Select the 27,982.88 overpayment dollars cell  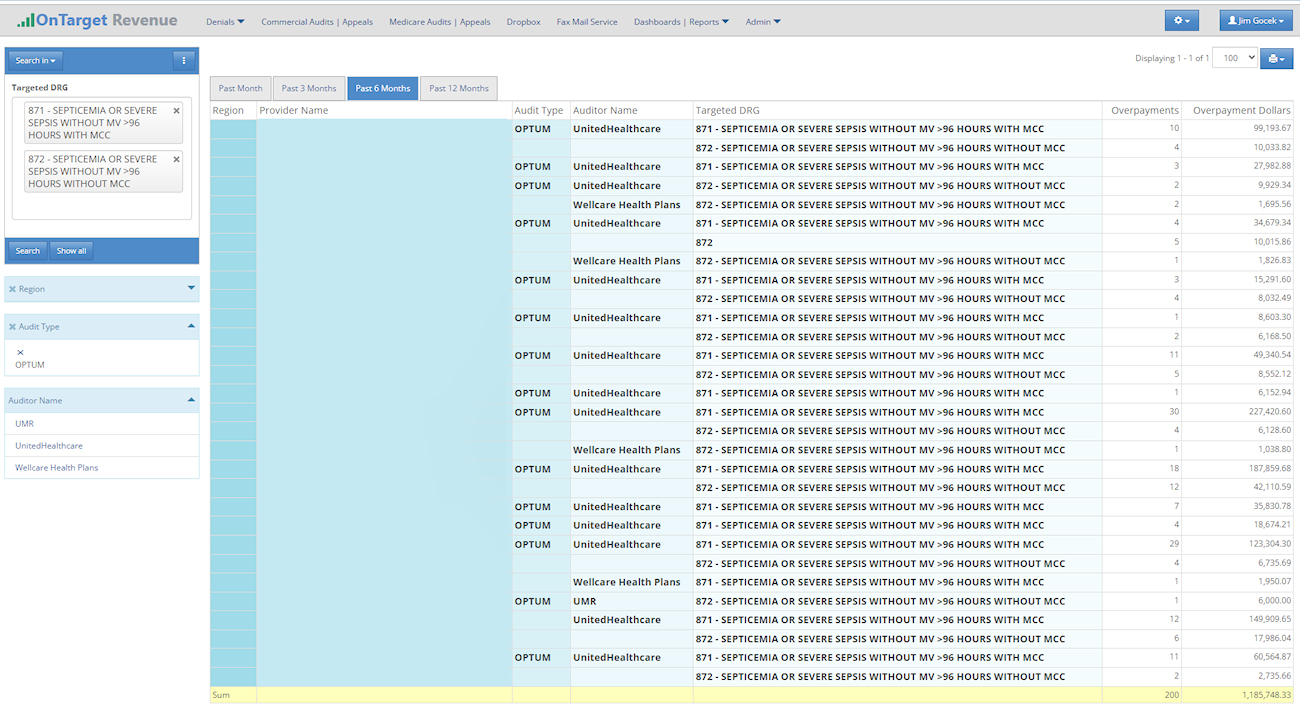[1238, 166]
